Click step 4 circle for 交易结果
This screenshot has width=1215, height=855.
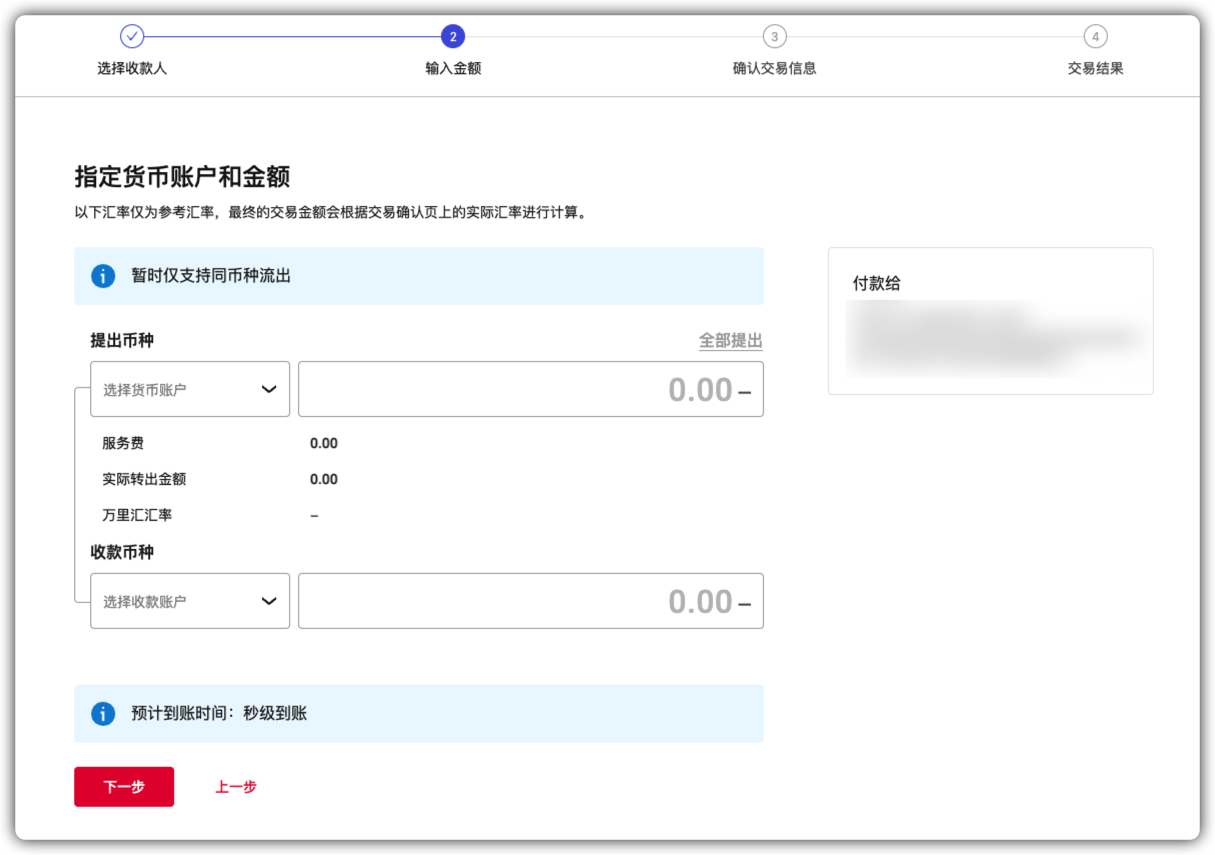click(1094, 35)
